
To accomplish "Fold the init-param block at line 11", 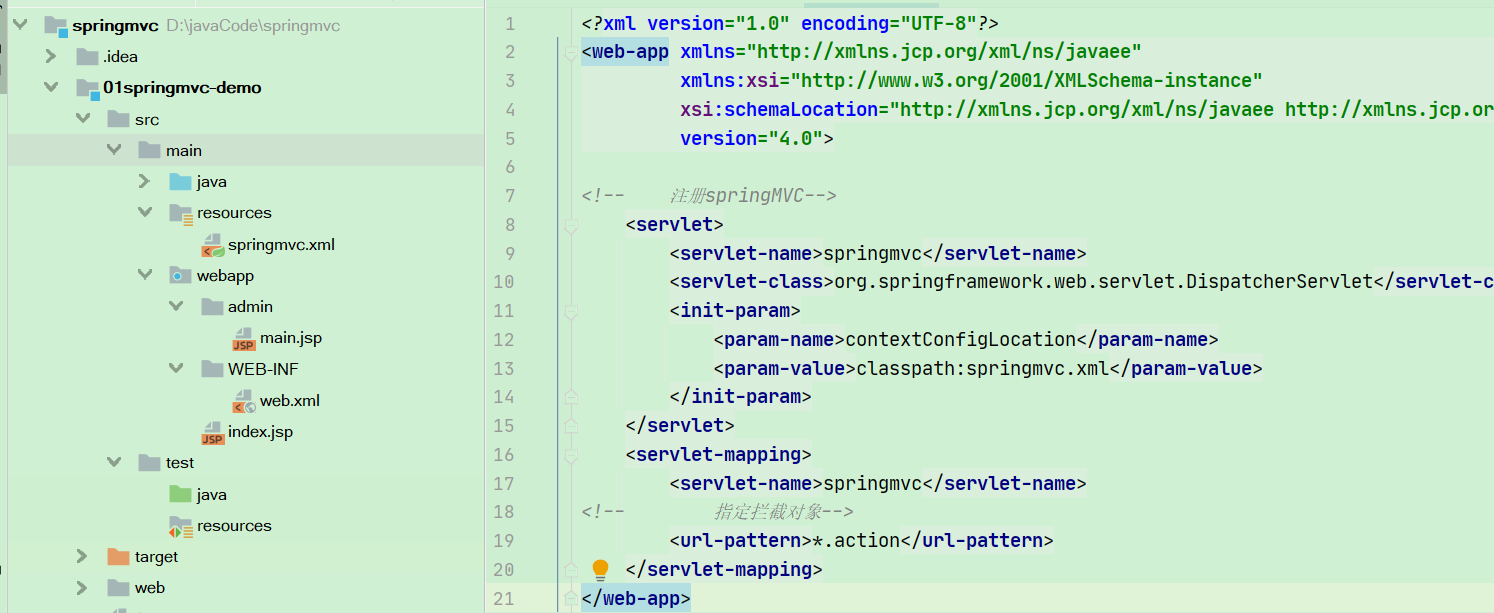I will tap(571, 311).
